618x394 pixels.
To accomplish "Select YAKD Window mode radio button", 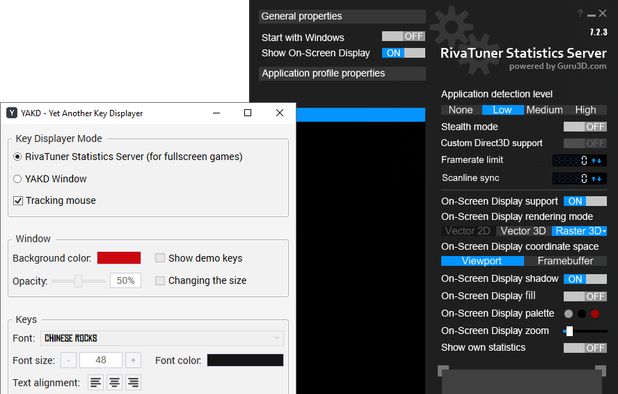I will 17,179.
